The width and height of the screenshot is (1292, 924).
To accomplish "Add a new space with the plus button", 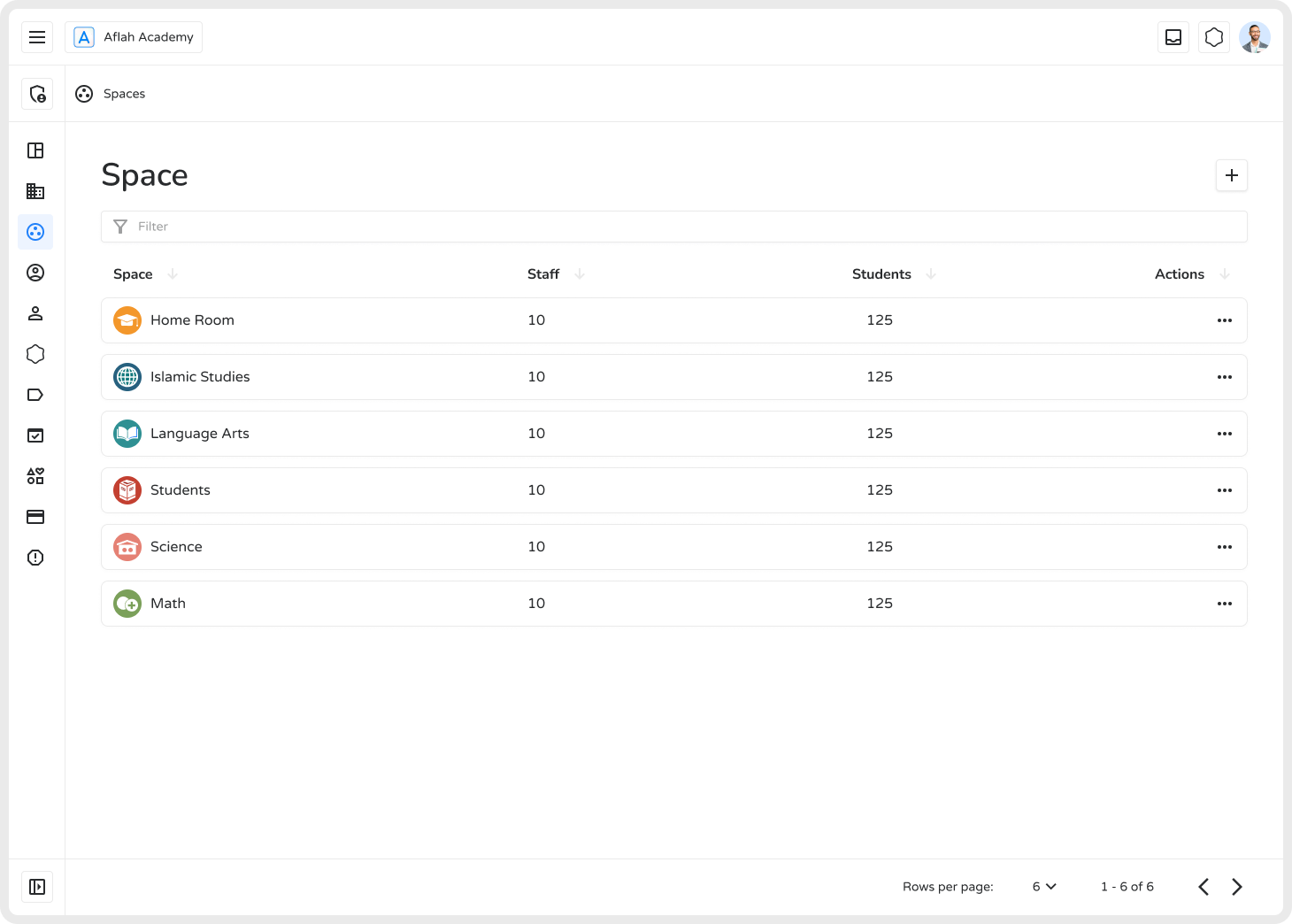I will point(1231,175).
